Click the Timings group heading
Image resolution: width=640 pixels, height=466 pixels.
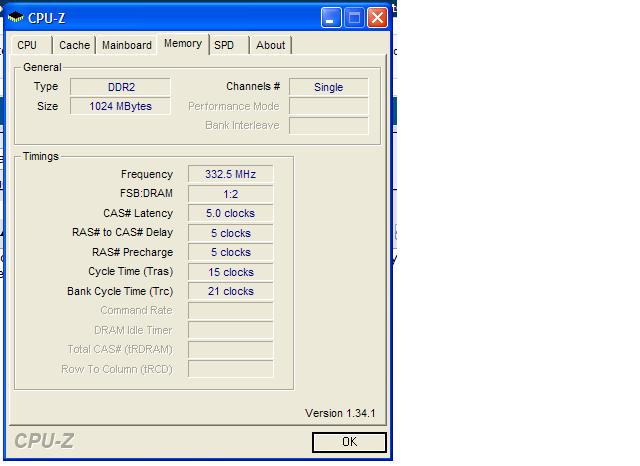click(41, 156)
